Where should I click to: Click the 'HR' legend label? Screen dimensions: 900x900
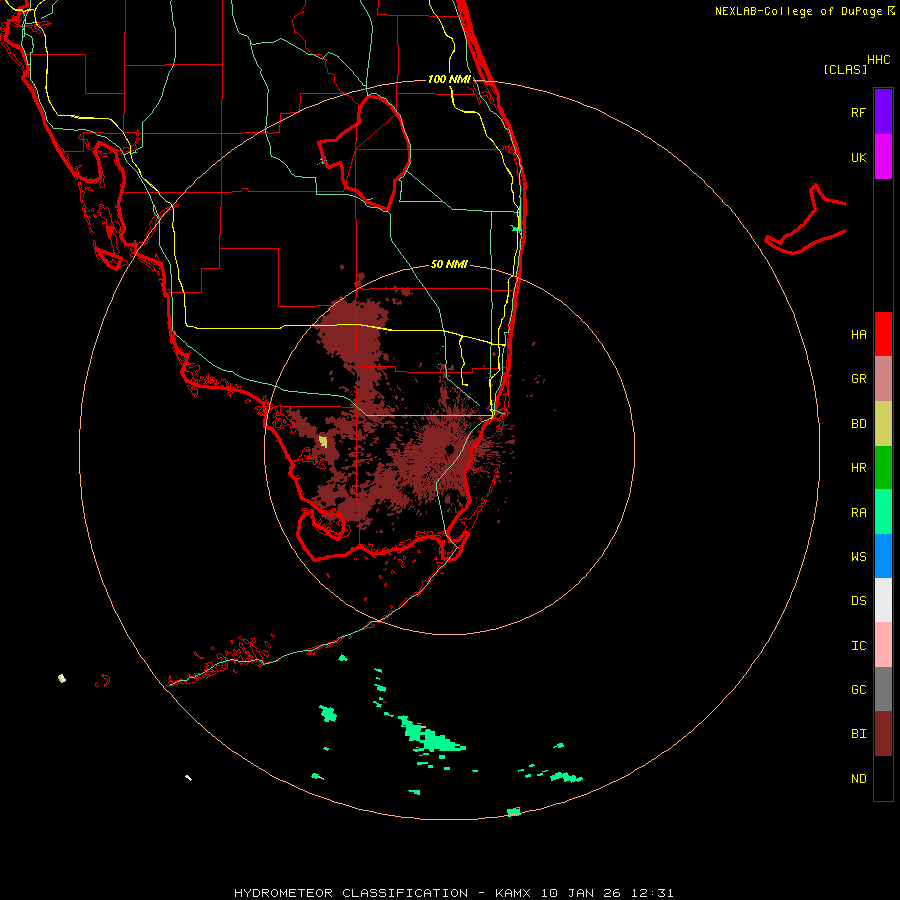click(858, 468)
